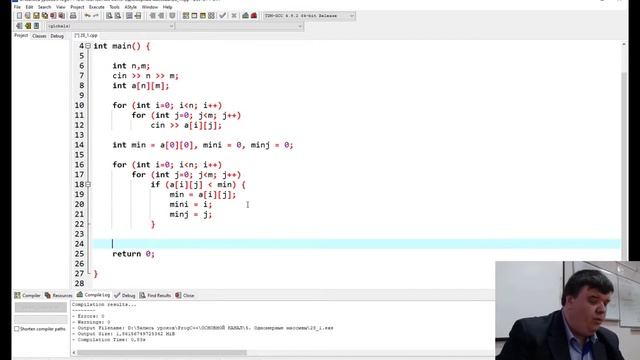This screenshot has width=640, height=360.
Task: Open the Help menu
Action: click(x=167, y=7)
